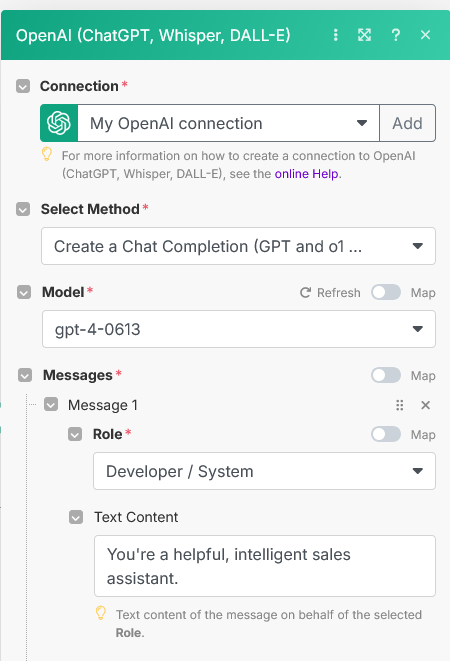This screenshot has width=450, height=661.
Task: Click the Map label next to Messages toggle
Action: click(x=423, y=376)
